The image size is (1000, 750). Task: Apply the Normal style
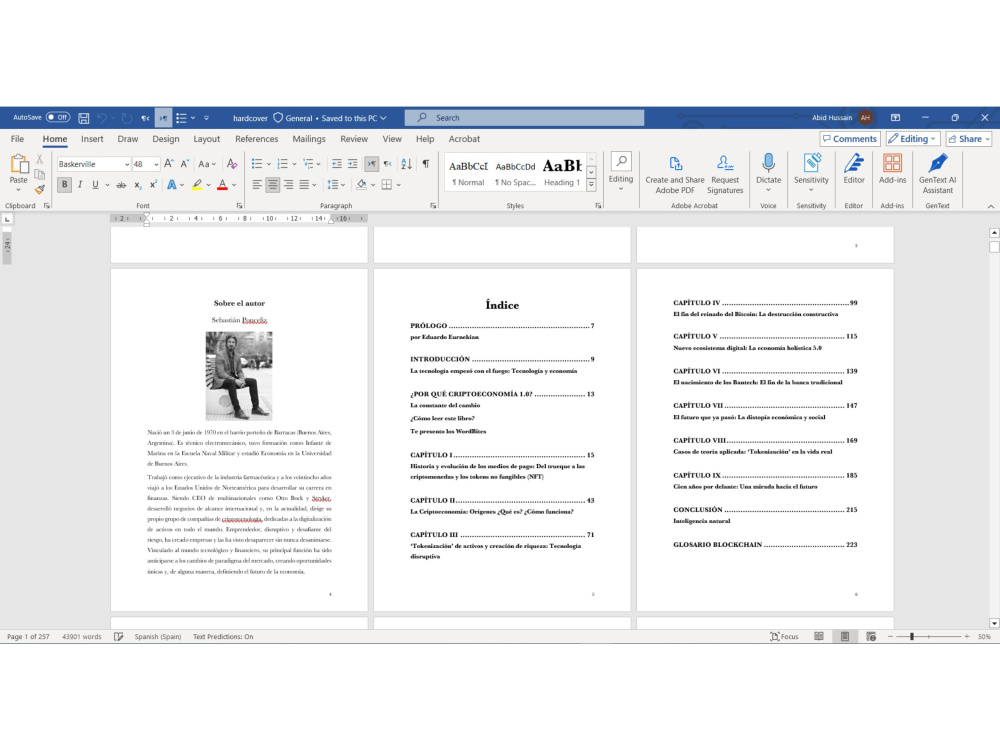click(468, 172)
